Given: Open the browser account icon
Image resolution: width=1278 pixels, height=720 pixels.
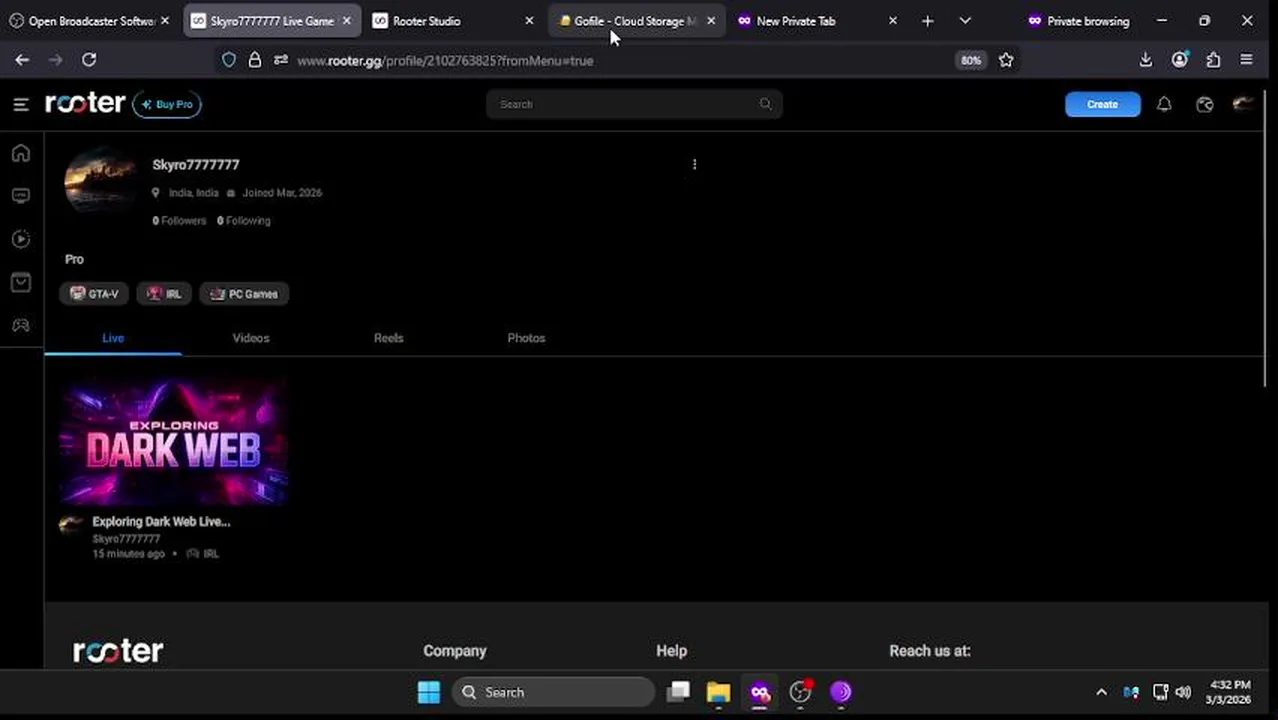Looking at the screenshot, I should point(1180,60).
